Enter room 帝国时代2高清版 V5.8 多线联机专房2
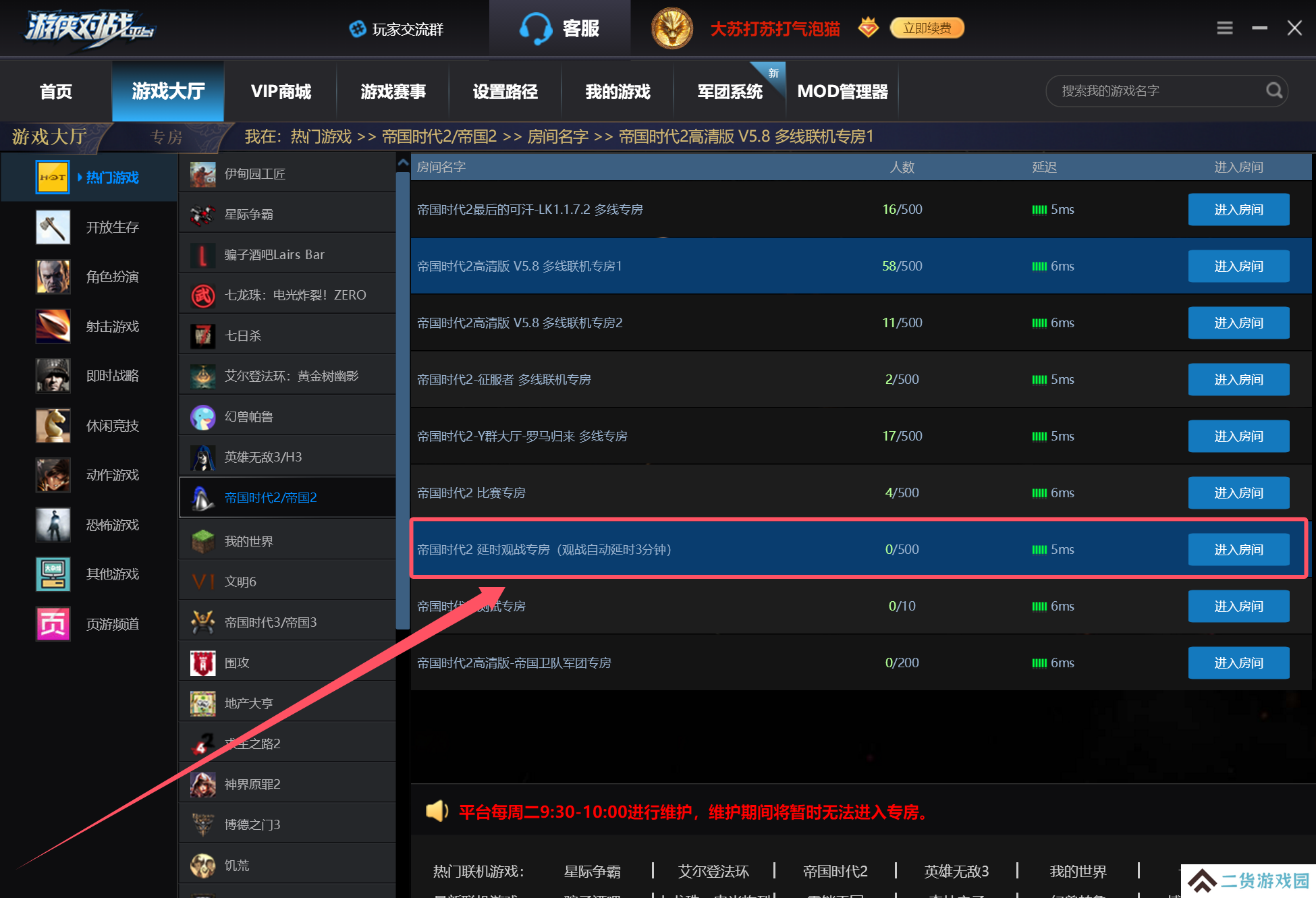The height and width of the screenshot is (898, 1316). click(x=1238, y=322)
